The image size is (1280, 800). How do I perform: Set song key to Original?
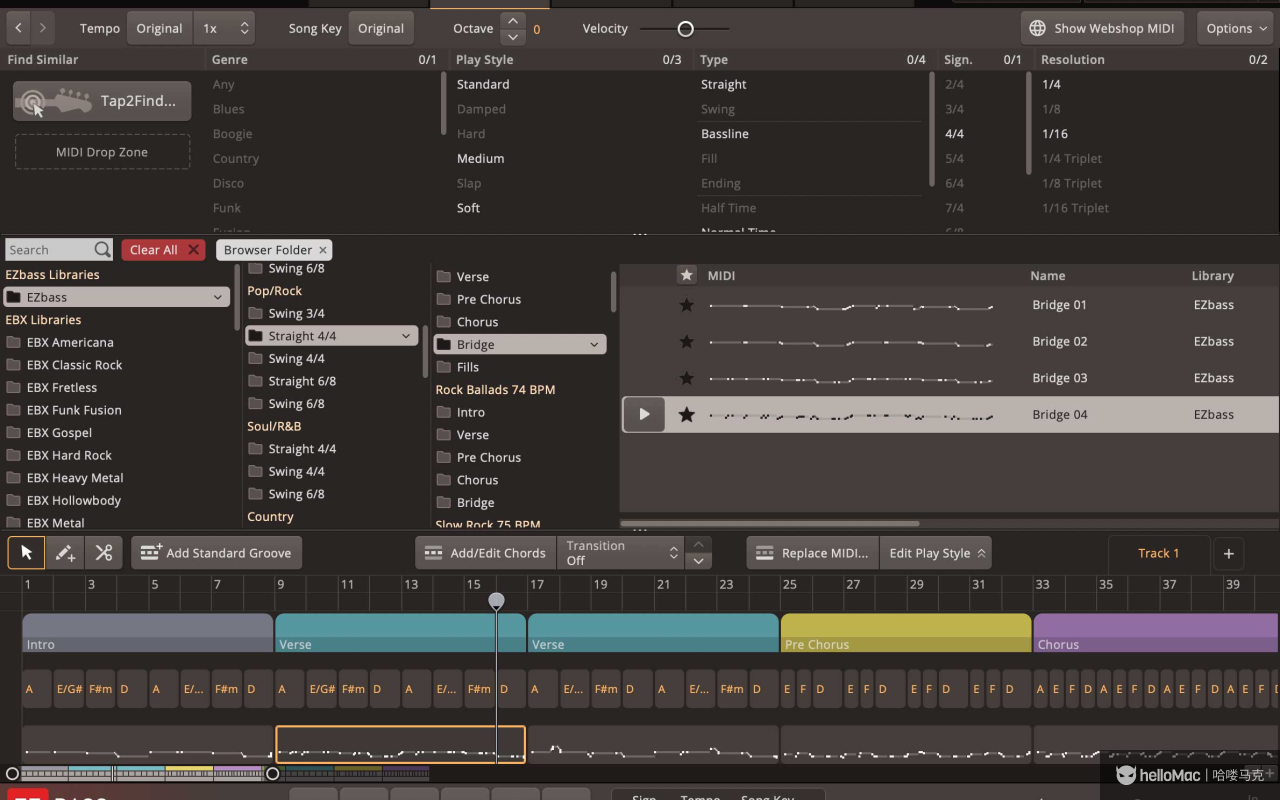[x=381, y=28]
